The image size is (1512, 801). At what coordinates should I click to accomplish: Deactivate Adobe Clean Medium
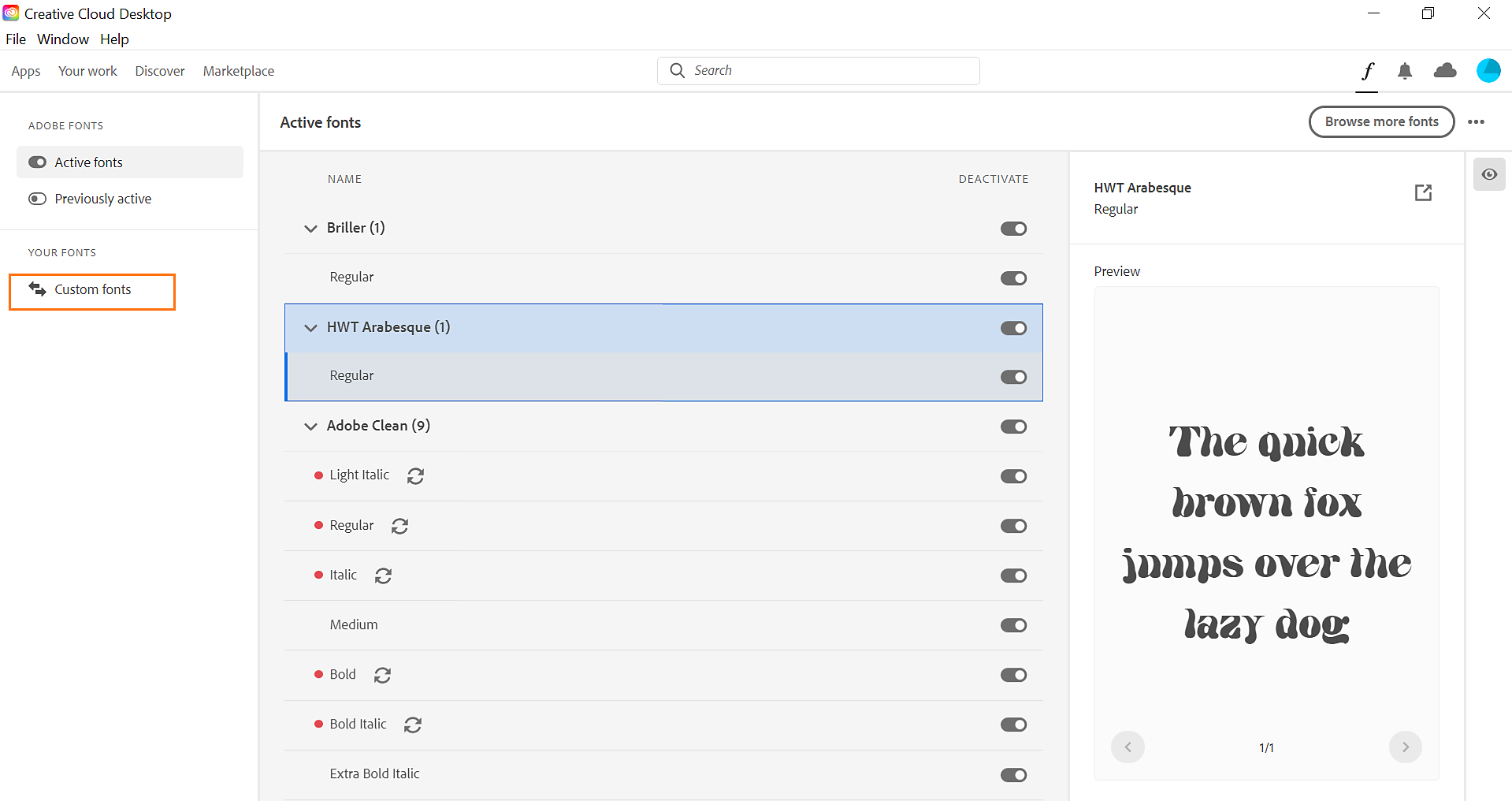click(x=1013, y=625)
